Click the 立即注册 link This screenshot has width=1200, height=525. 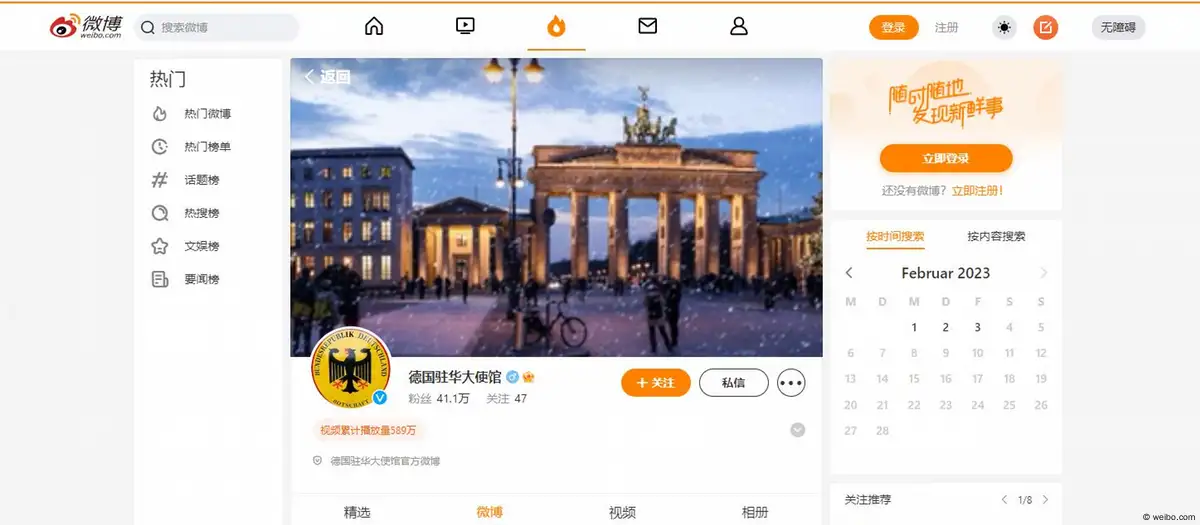977,190
